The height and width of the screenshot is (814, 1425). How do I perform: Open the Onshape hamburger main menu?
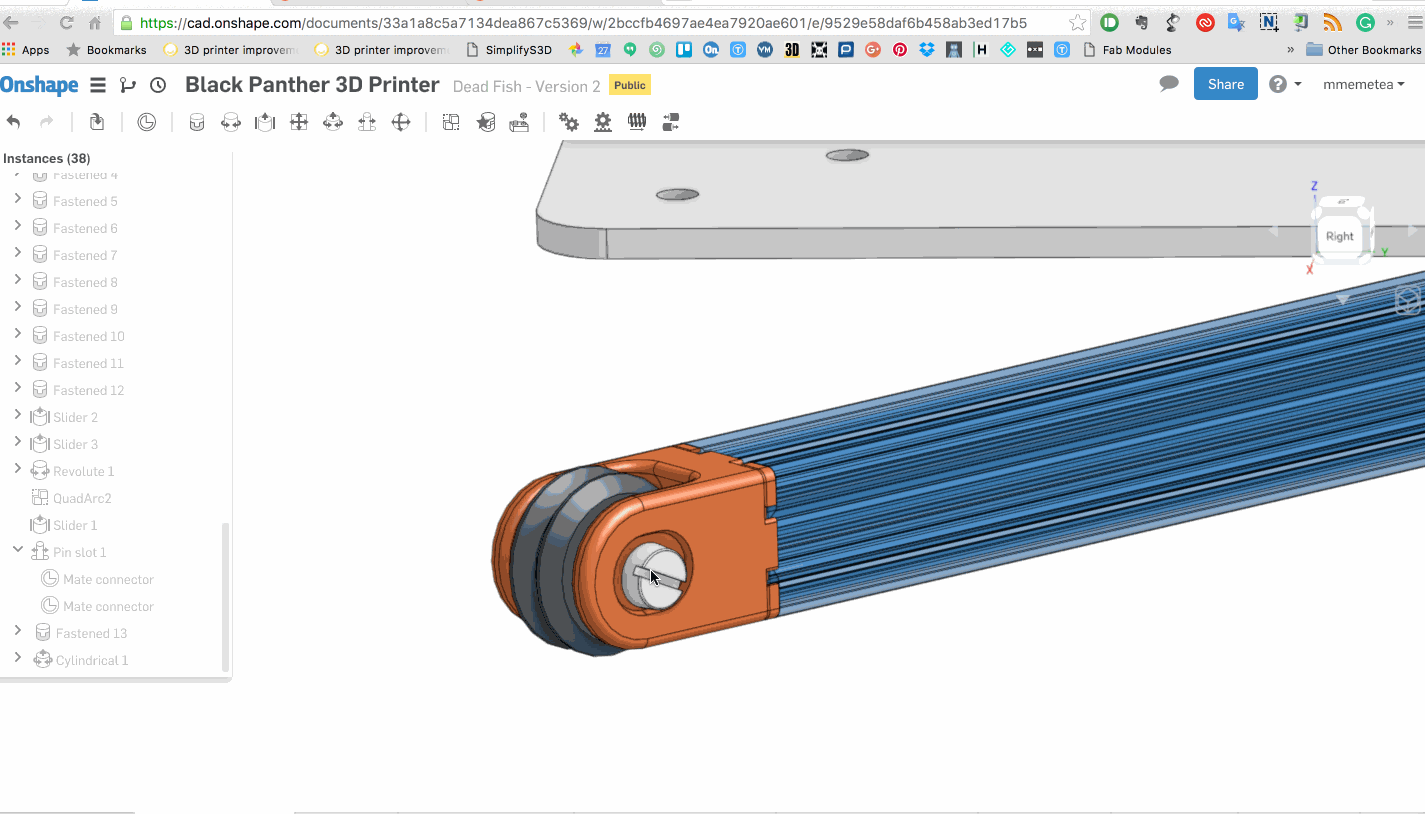coord(98,85)
